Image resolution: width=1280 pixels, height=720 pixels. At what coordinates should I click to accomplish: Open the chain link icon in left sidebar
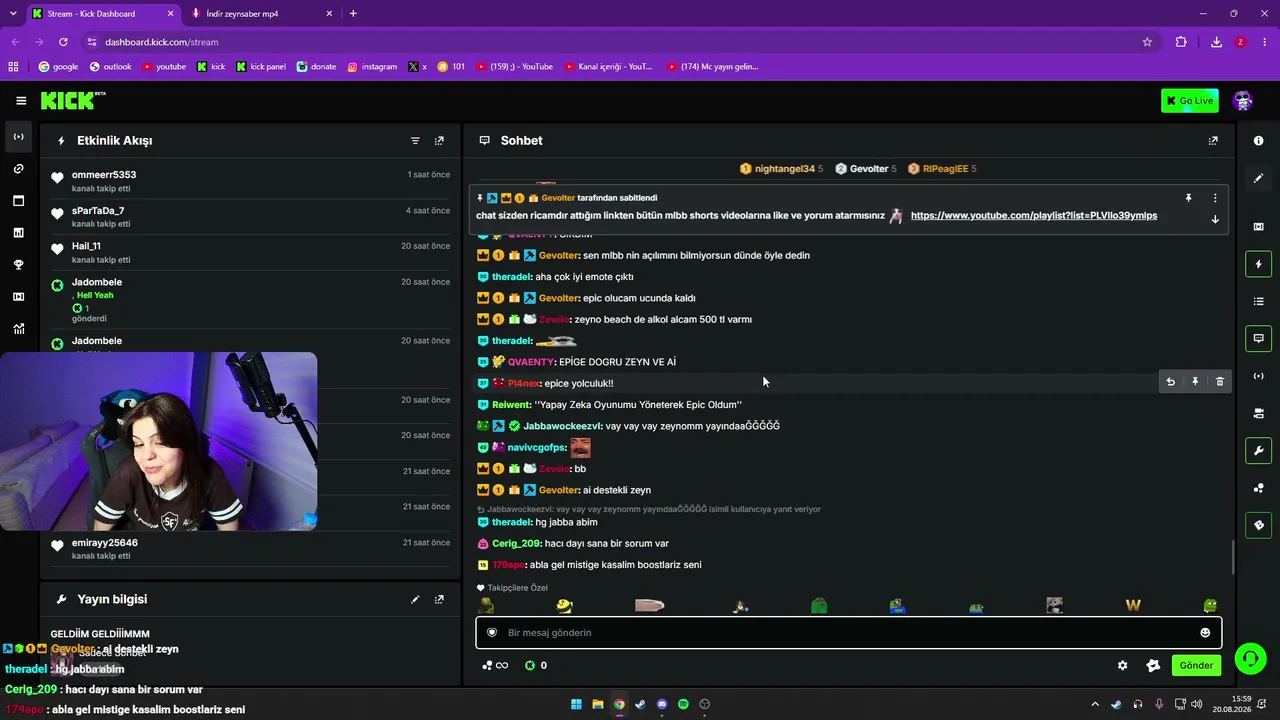(18, 169)
